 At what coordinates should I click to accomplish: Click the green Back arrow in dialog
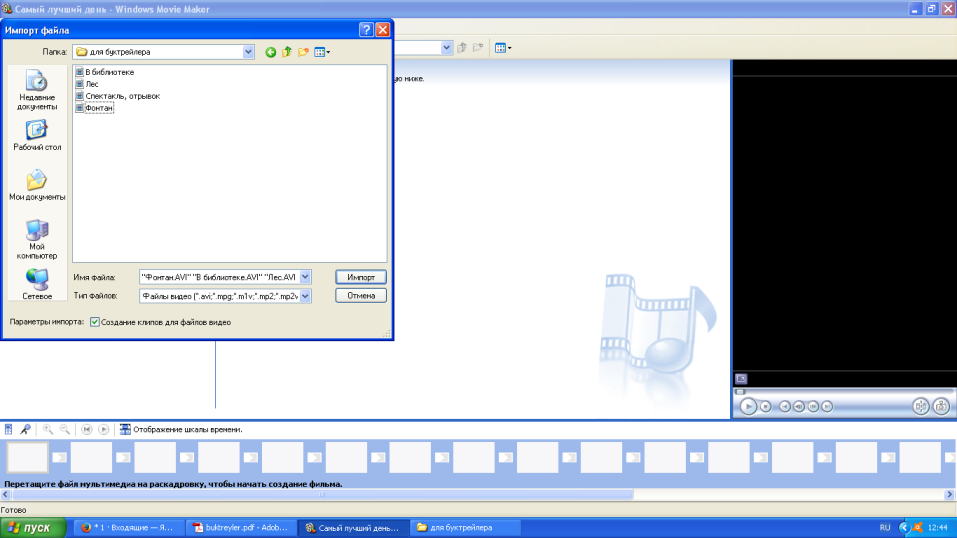pos(270,53)
